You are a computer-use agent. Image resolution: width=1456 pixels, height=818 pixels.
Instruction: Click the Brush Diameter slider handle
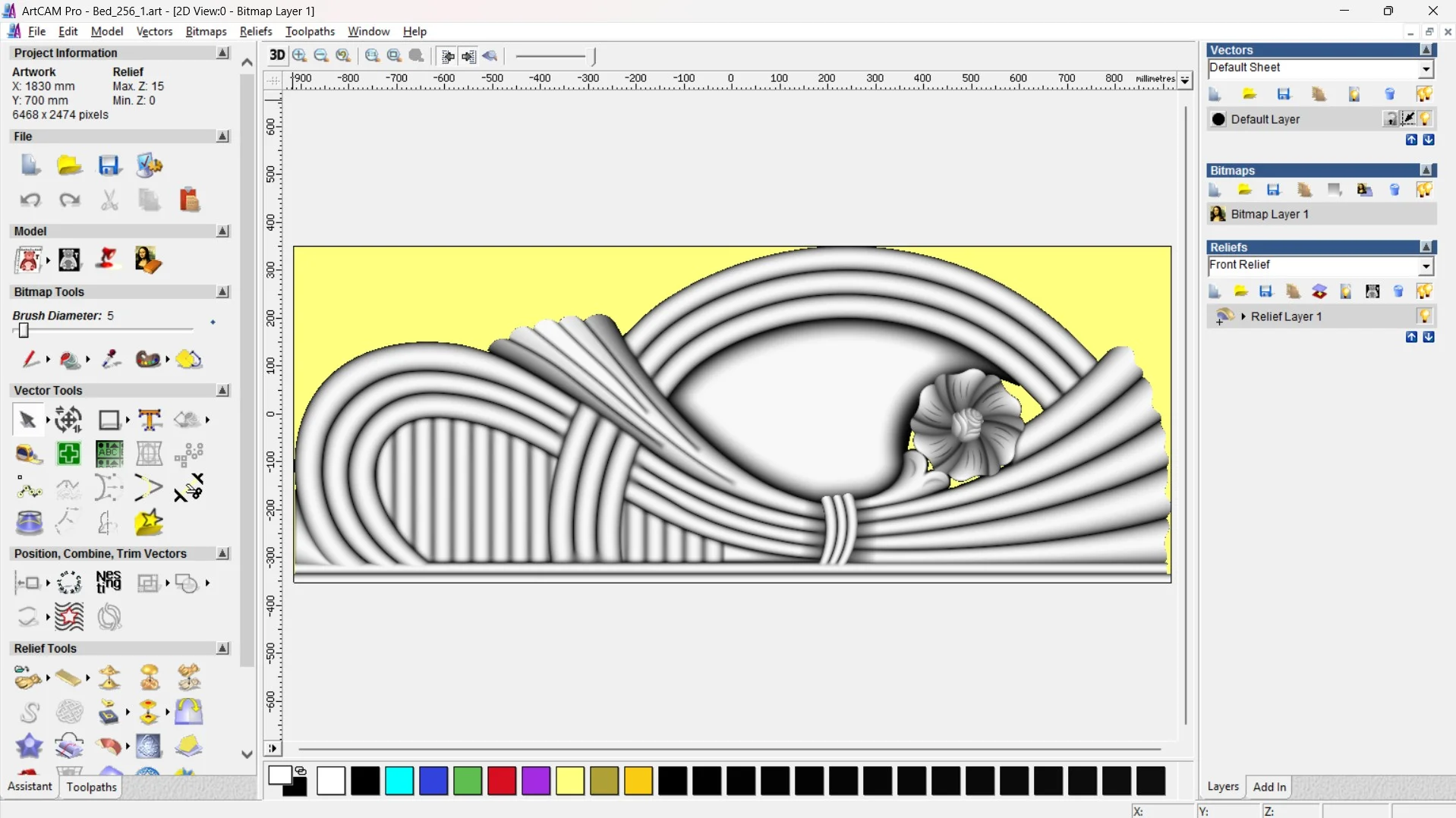coord(24,330)
